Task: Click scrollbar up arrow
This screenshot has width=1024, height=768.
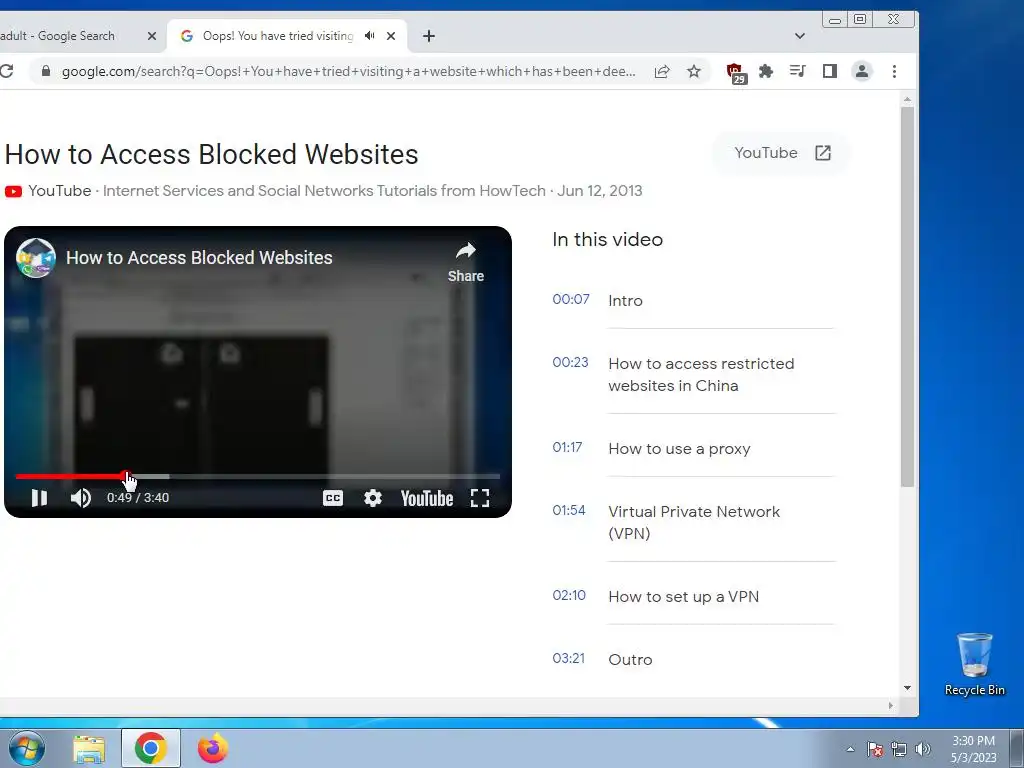Action: click(x=907, y=100)
